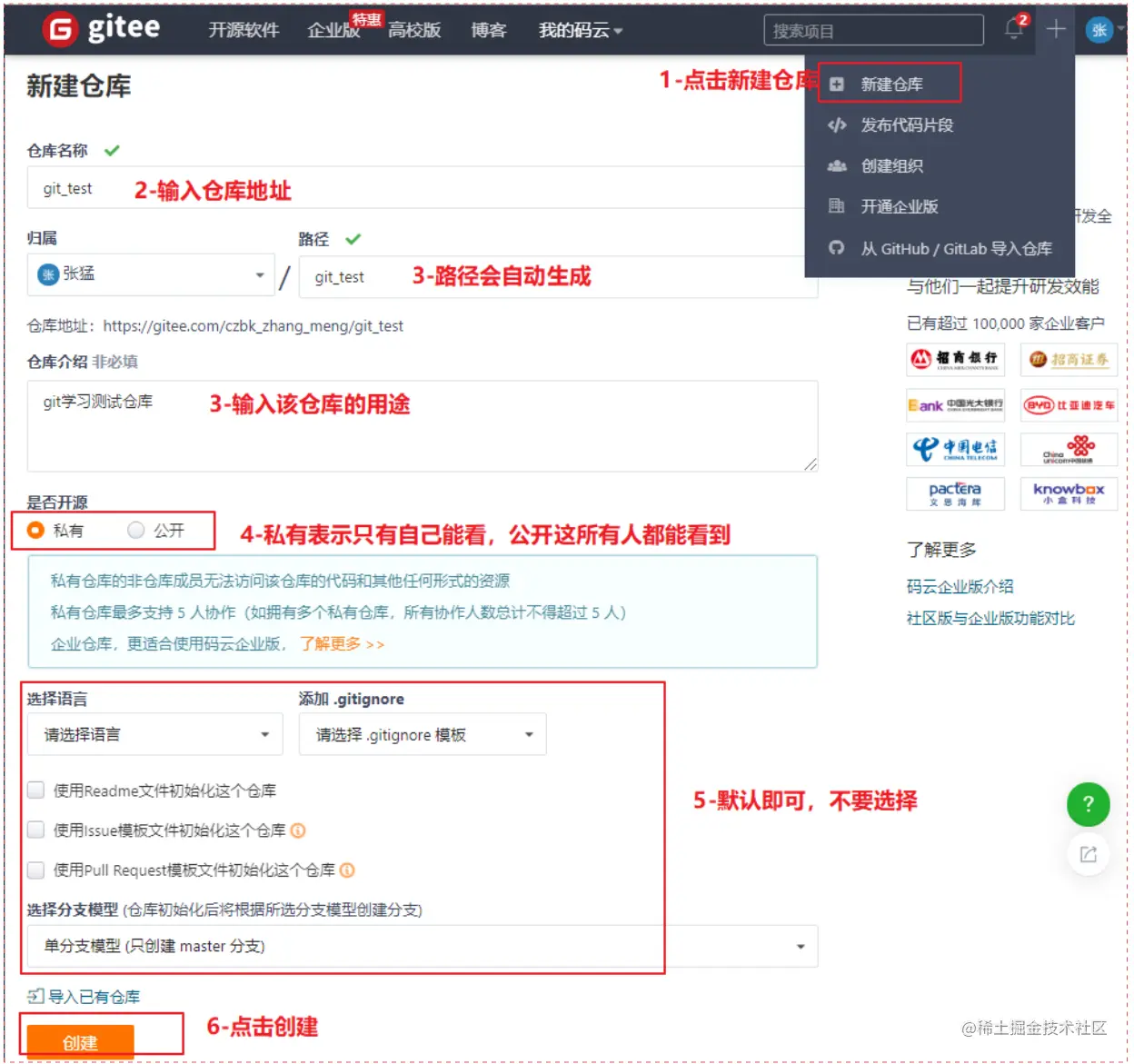Open the notification bell
Screen dimensions: 1134x1064
point(1016,27)
